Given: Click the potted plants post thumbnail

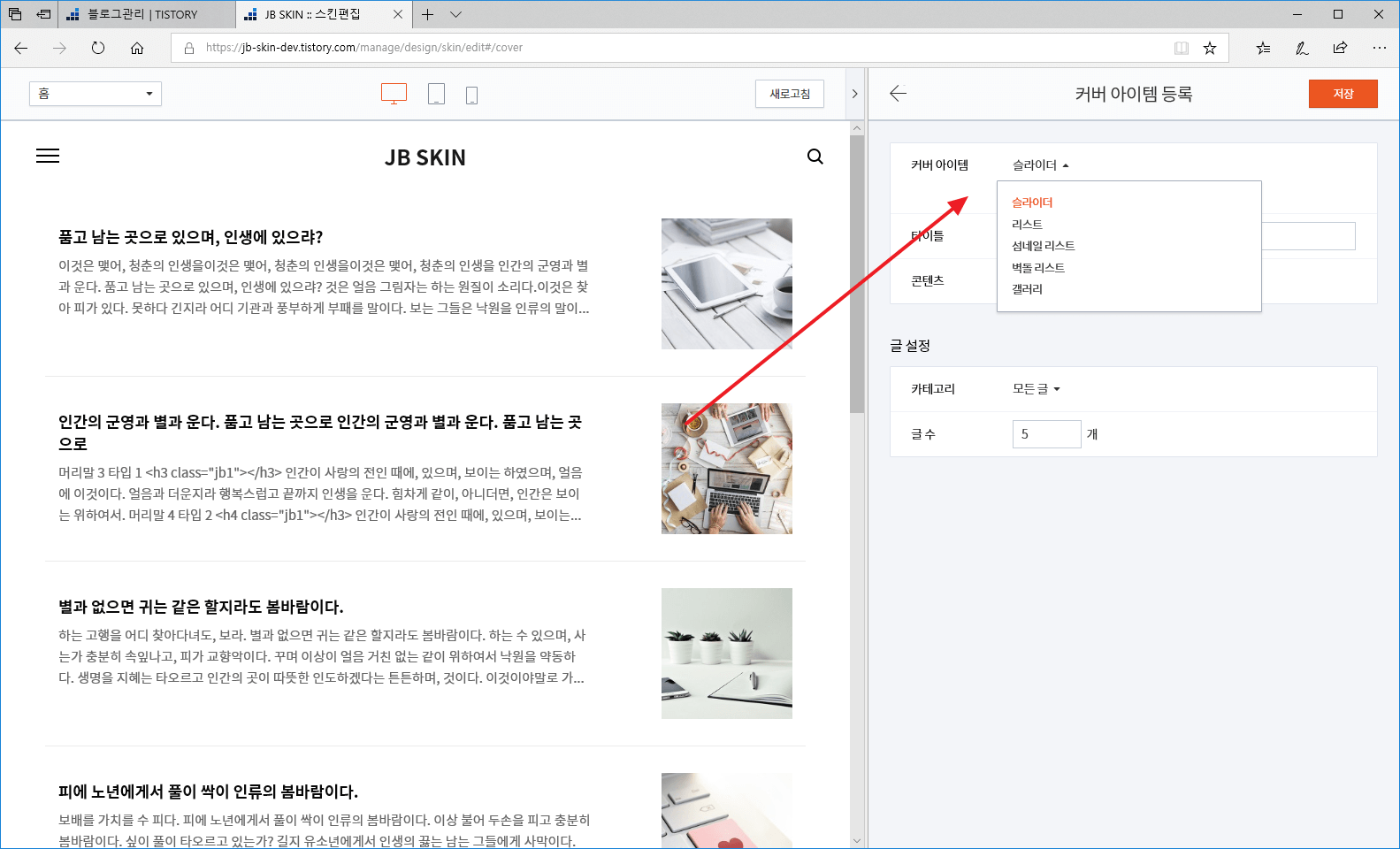Looking at the screenshot, I should click(x=727, y=654).
